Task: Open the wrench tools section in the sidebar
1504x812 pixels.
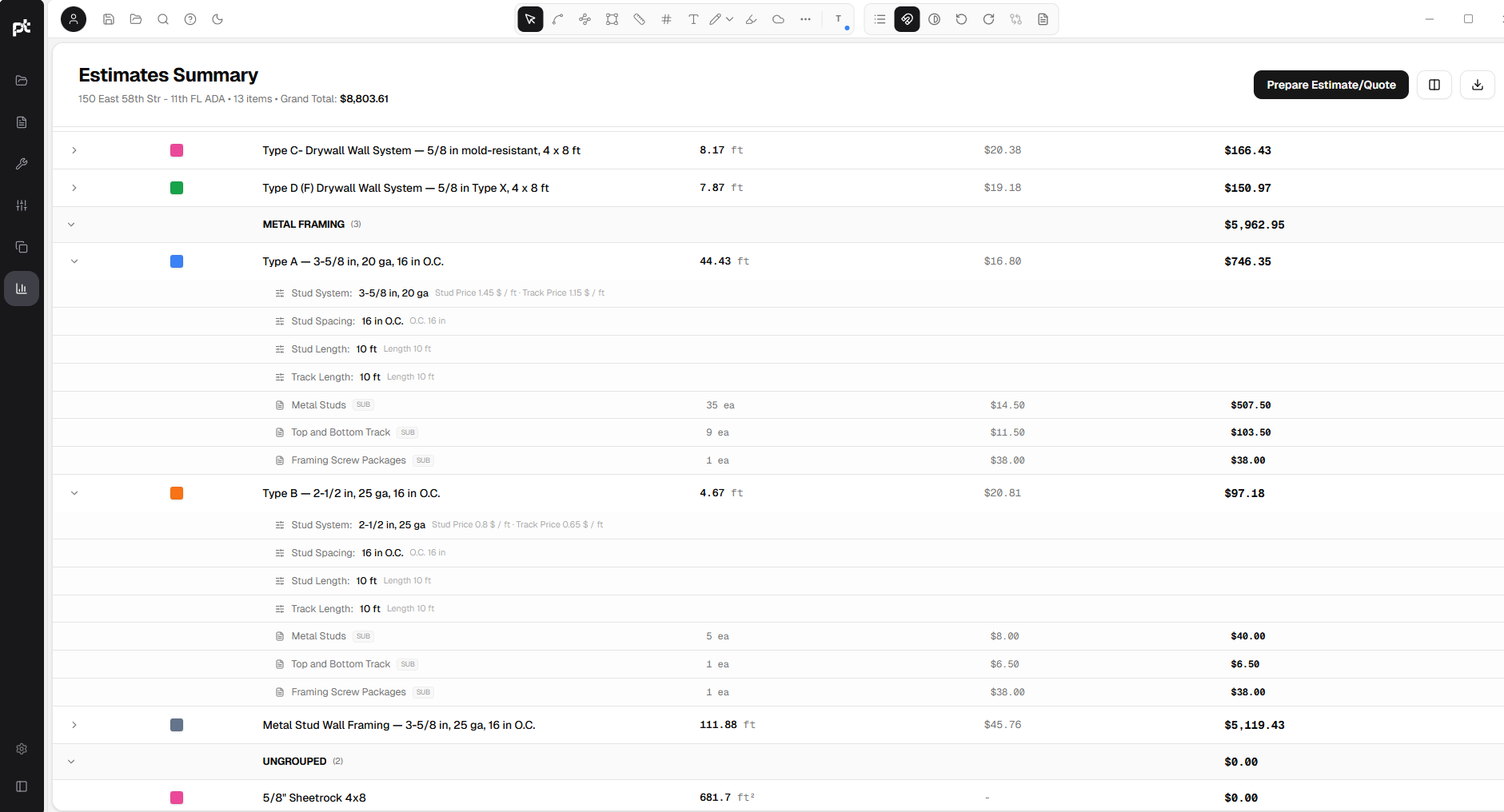Action: [22, 164]
